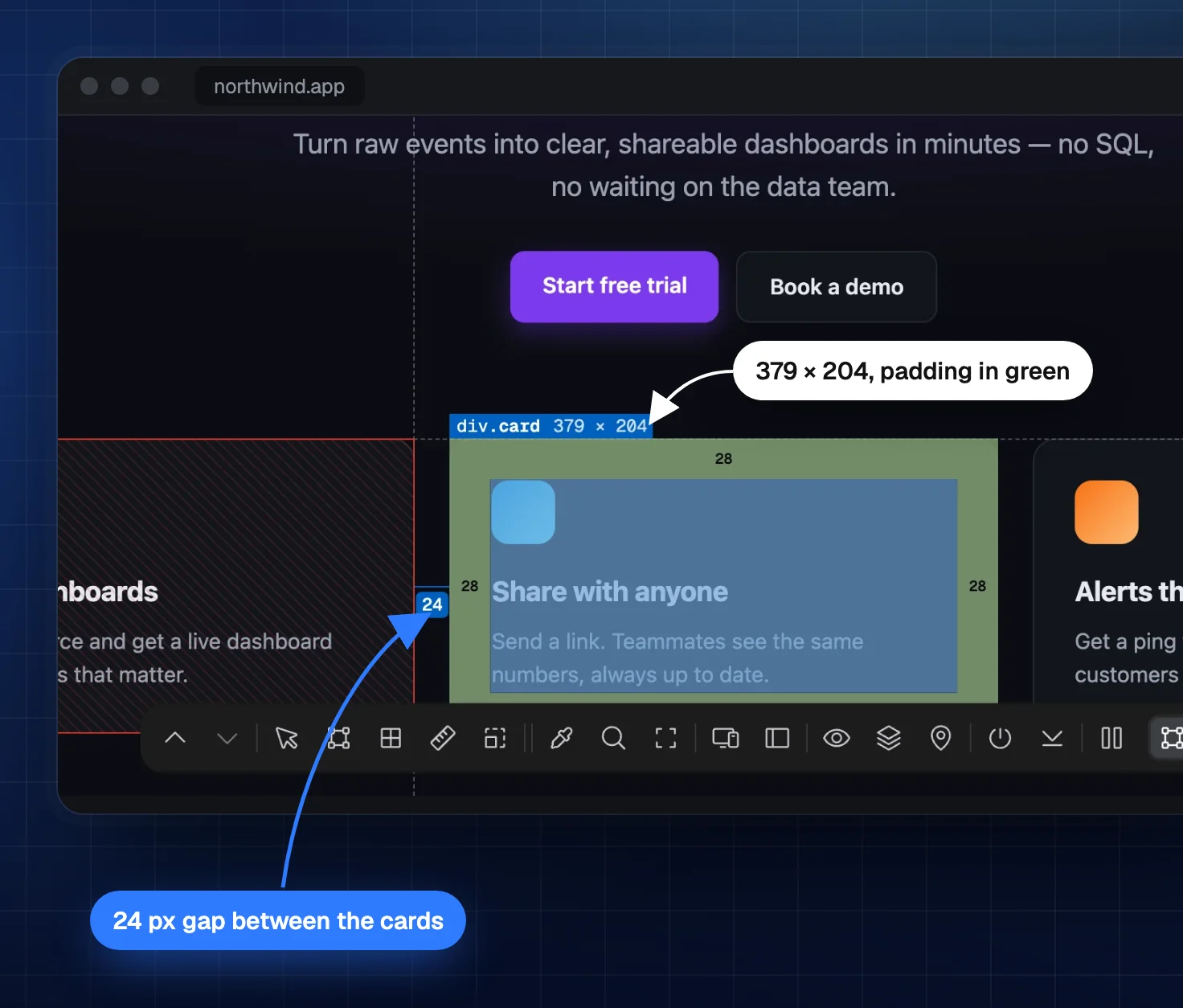Pick a color with the eyedropper tool
Screen dimensions: 1183x1008
click(561, 738)
